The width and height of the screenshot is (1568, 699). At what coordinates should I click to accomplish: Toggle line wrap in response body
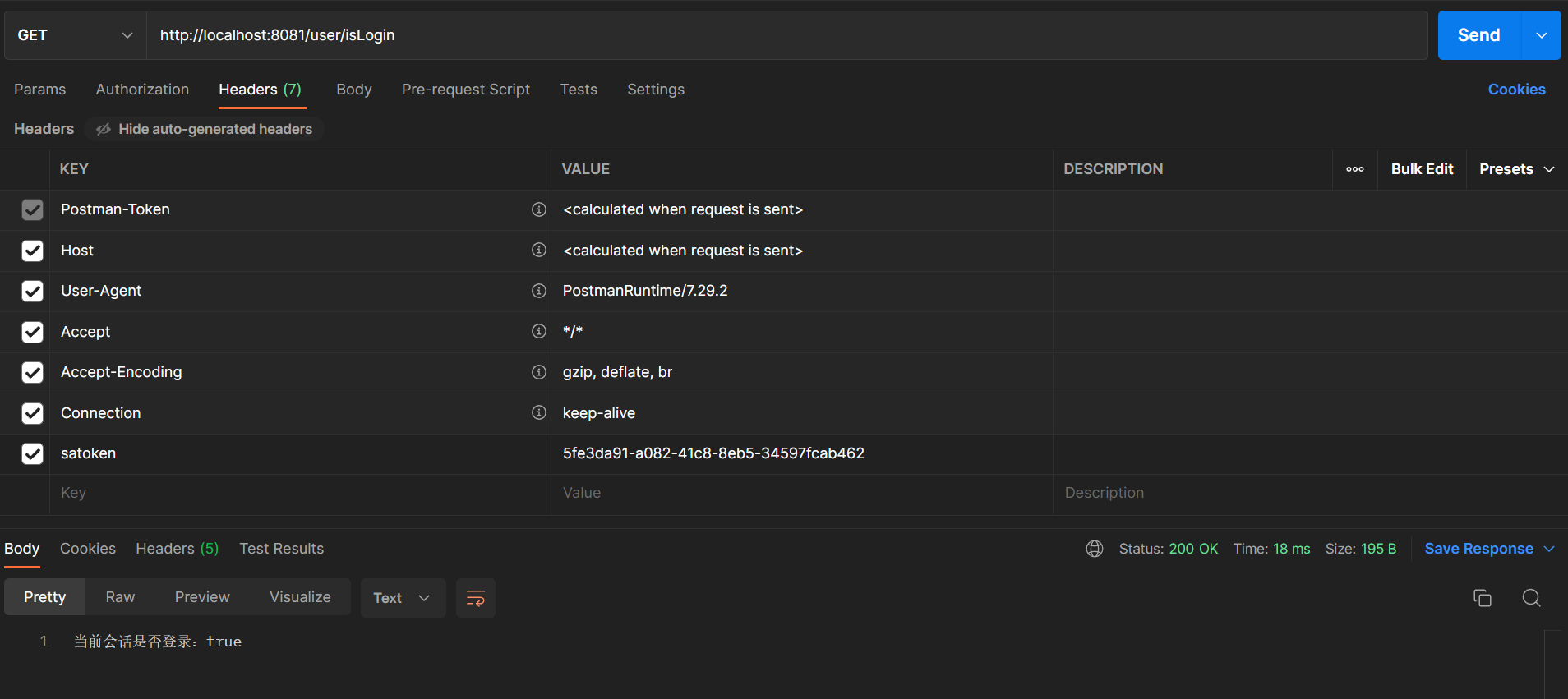pos(476,598)
